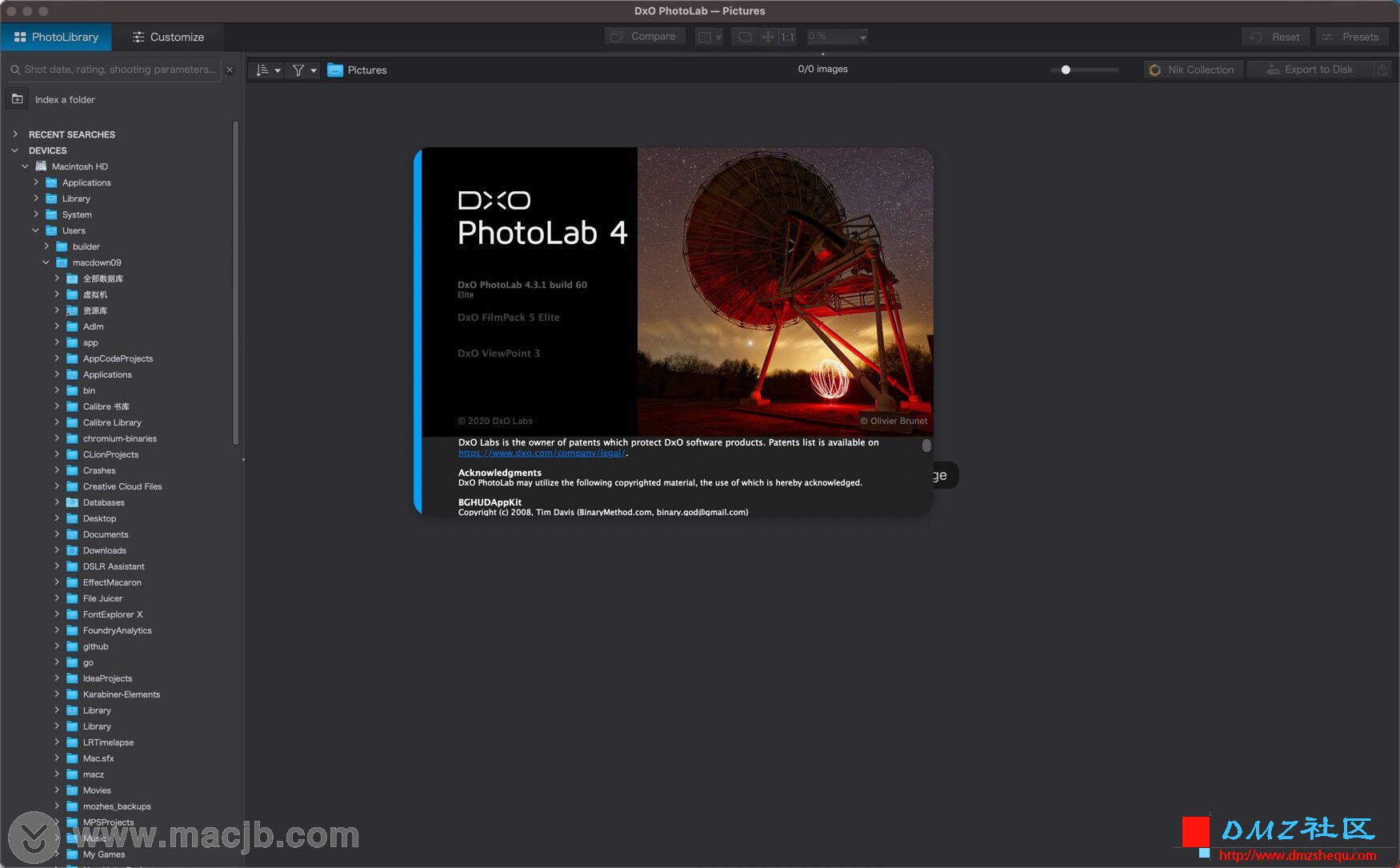This screenshot has width=1400, height=868.
Task: Click the folder tree scrollbar
Action: pyautogui.click(x=235, y=282)
